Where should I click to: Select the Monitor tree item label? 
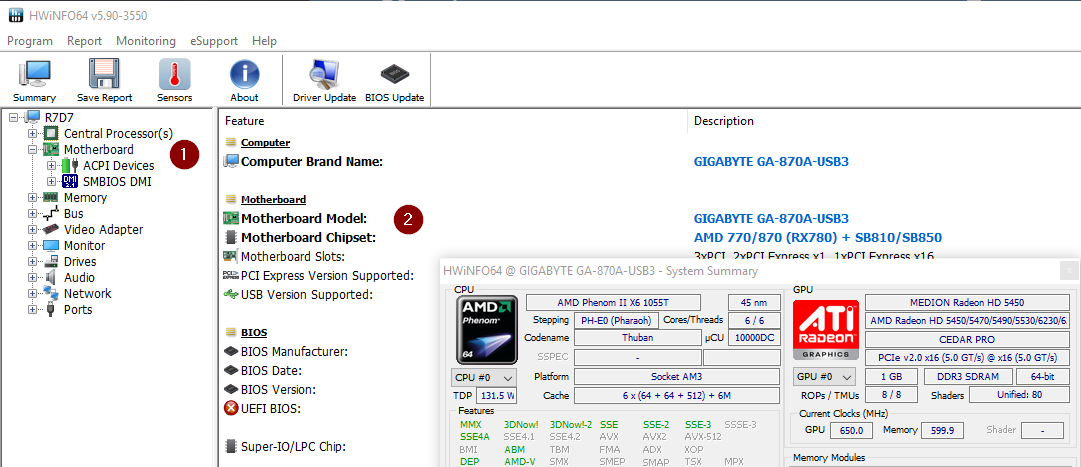(84, 246)
